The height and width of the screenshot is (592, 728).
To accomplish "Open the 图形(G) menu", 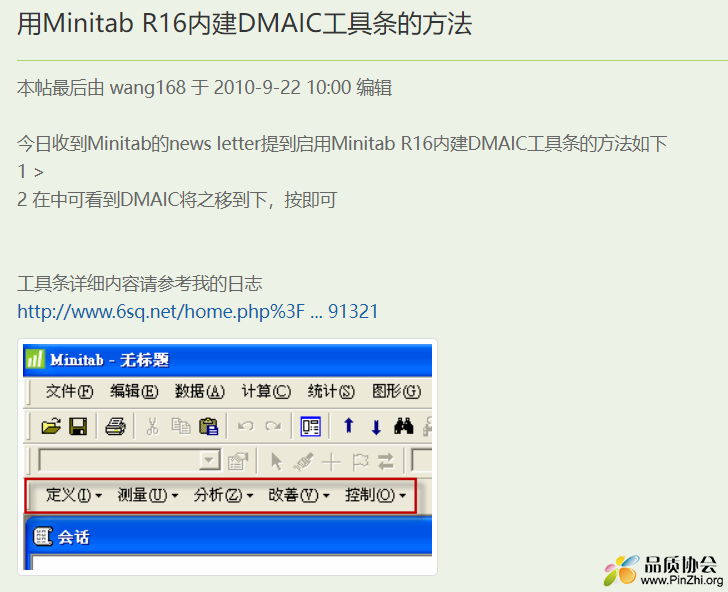I will pyautogui.click(x=396, y=391).
